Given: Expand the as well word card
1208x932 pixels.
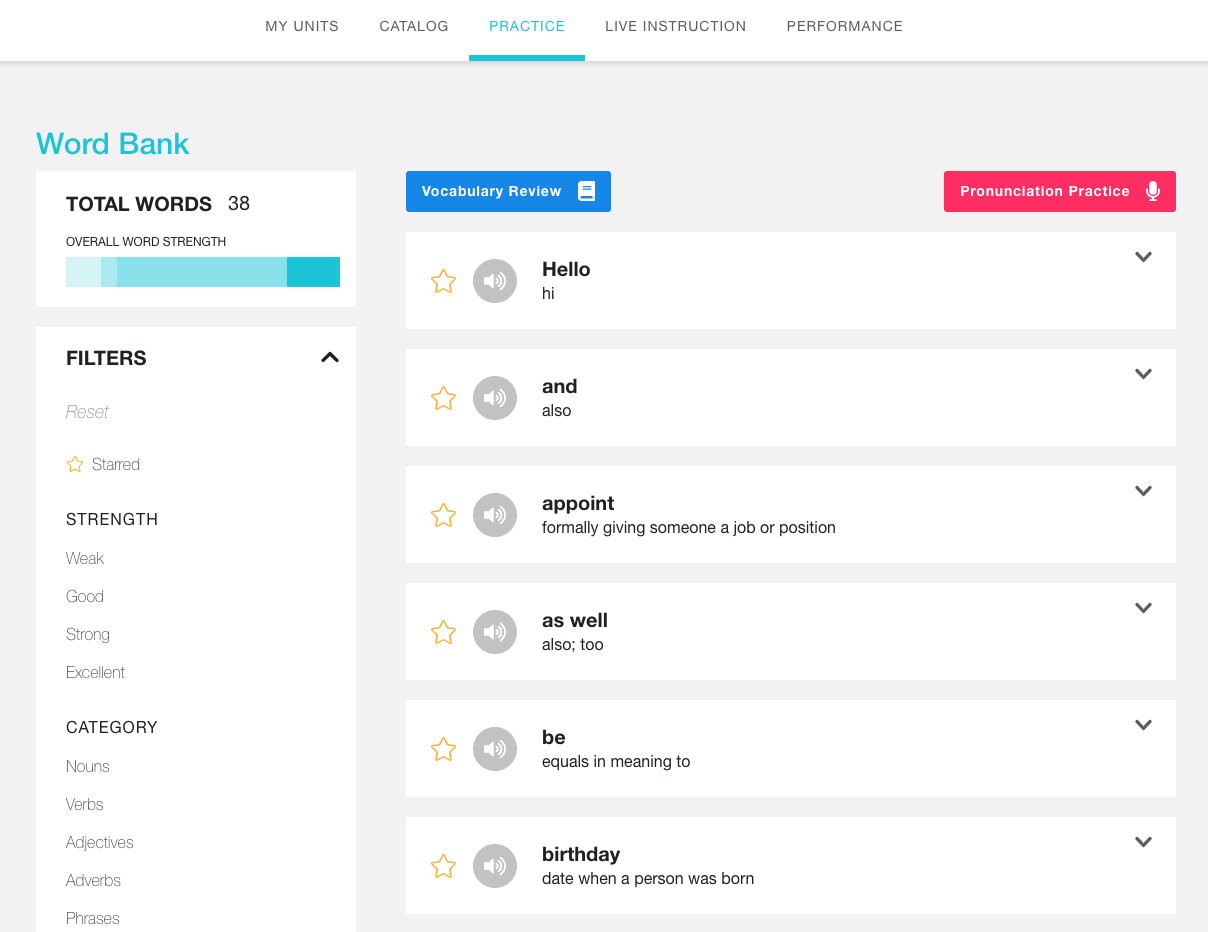Looking at the screenshot, I should tap(1144, 608).
